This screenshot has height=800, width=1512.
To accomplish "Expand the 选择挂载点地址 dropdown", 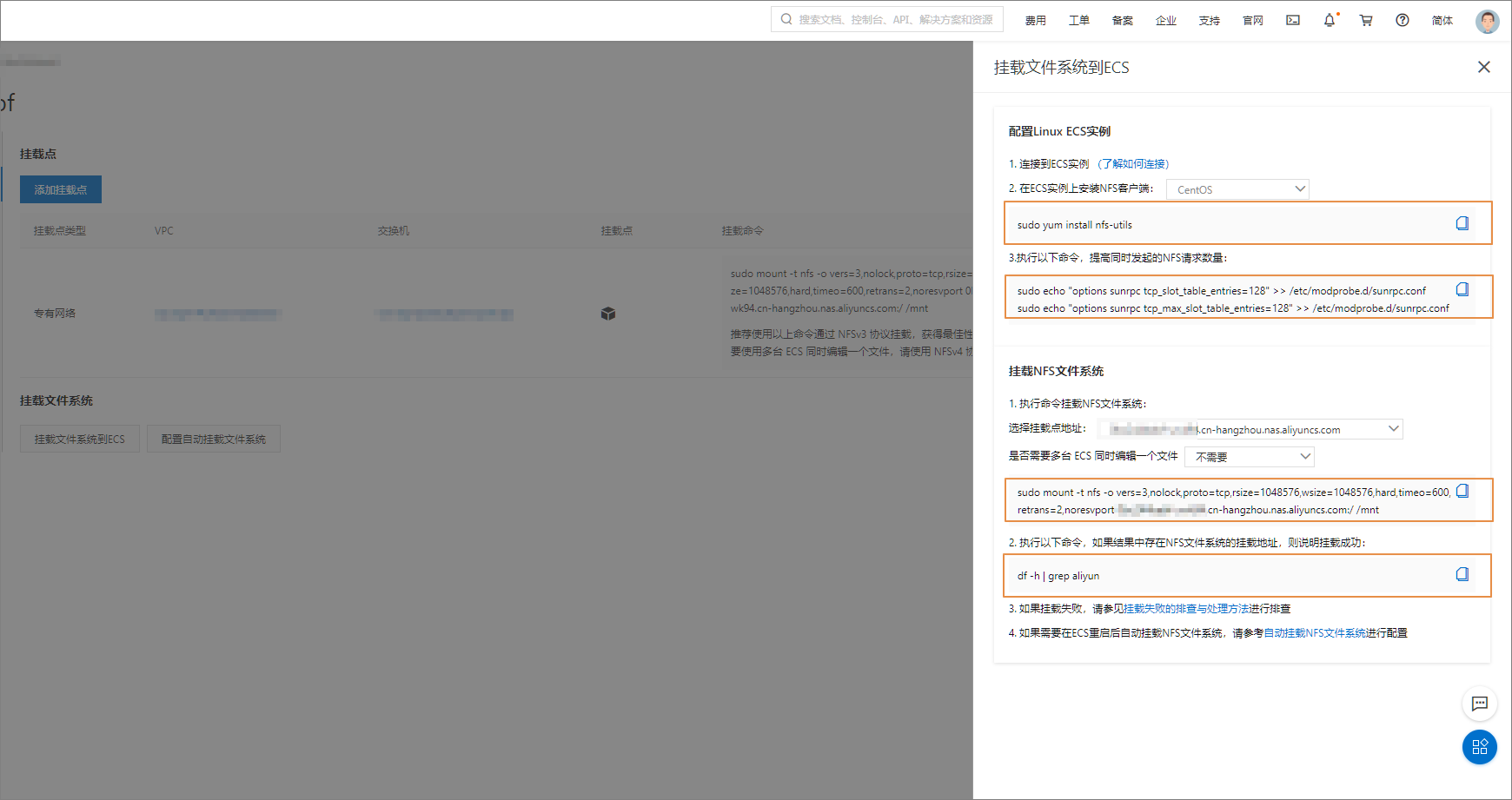I will pos(1250,429).
